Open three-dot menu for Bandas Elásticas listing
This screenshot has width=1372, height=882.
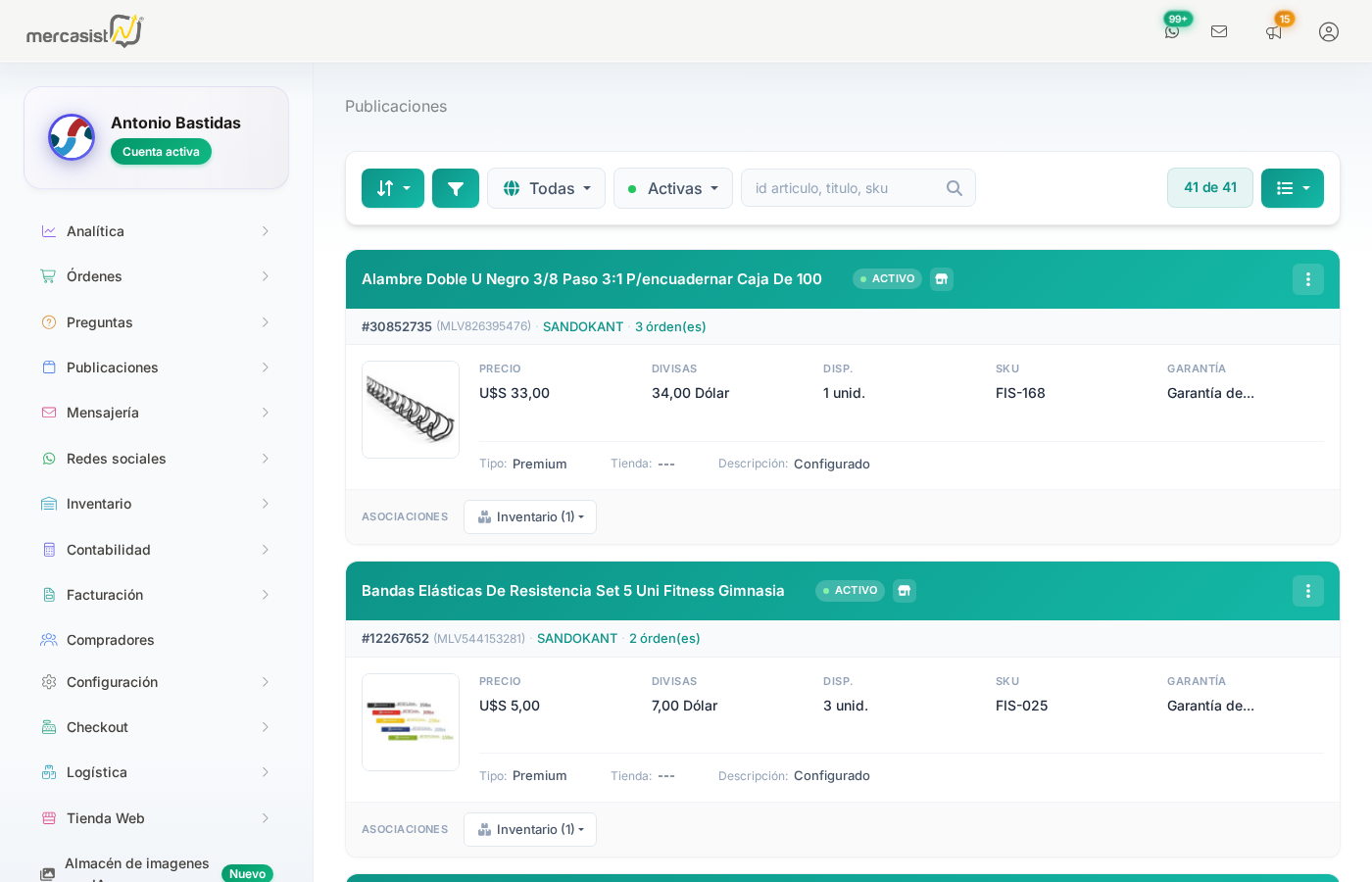(1308, 591)
